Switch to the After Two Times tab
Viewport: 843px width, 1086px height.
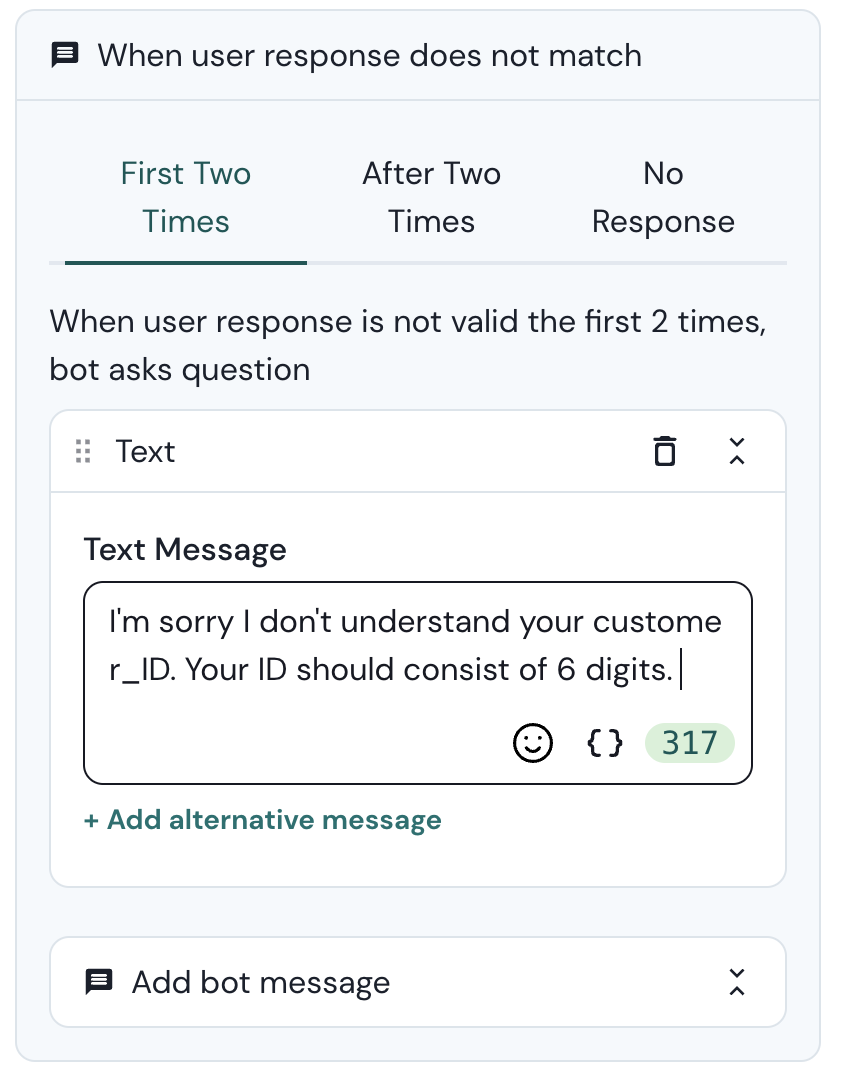pos(431,197)
